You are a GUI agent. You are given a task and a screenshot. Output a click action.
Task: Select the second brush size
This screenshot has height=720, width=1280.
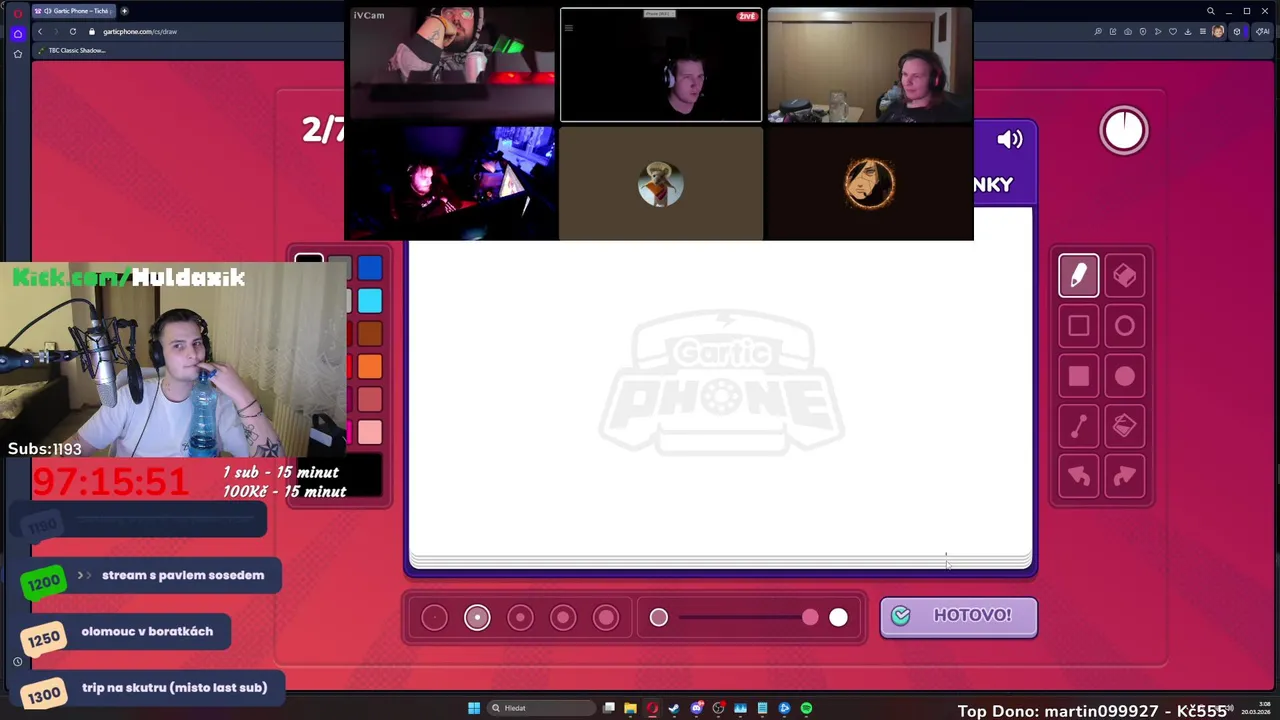[x=477, y=618]
